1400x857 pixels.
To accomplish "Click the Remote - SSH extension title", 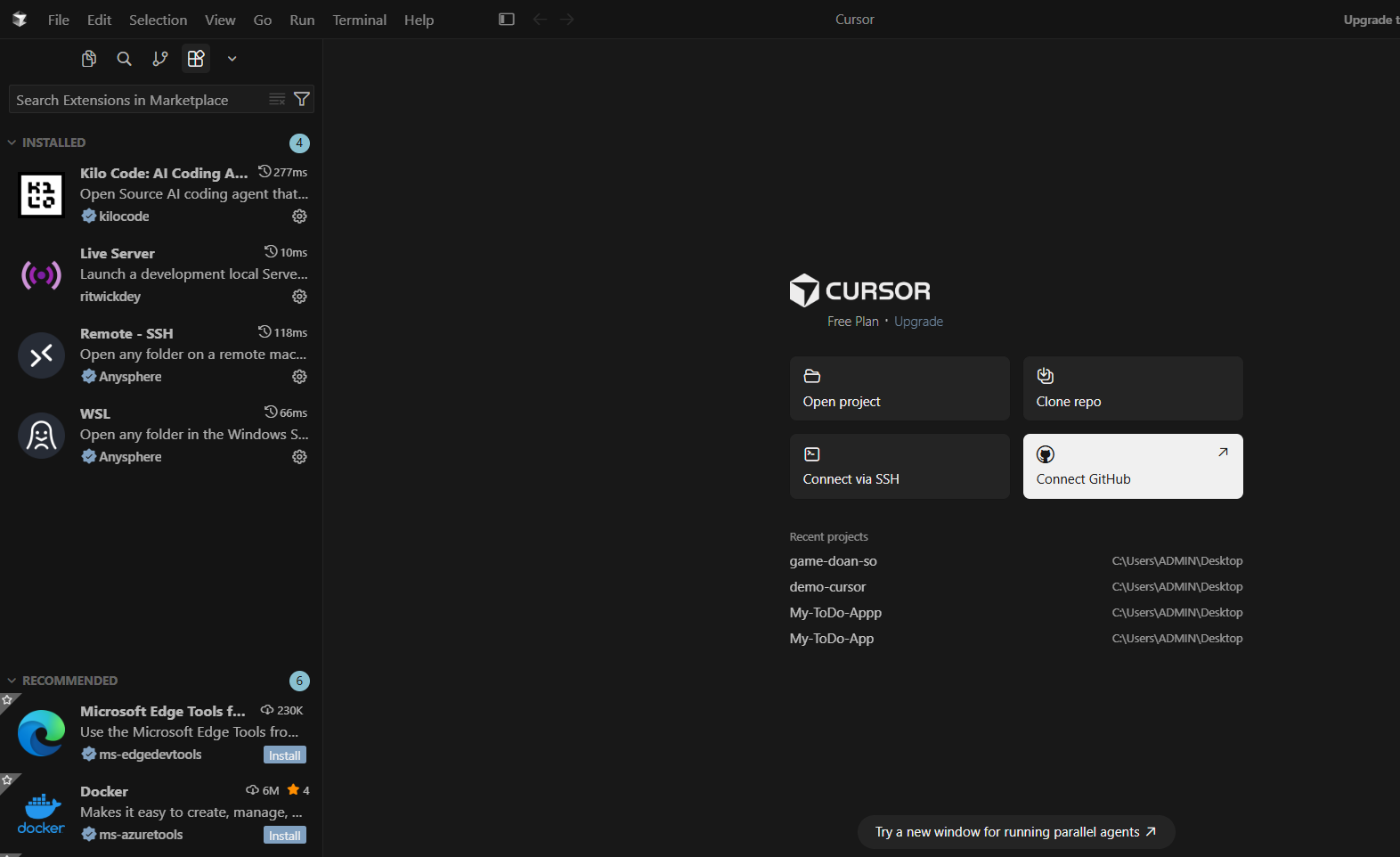I will 126,333.
